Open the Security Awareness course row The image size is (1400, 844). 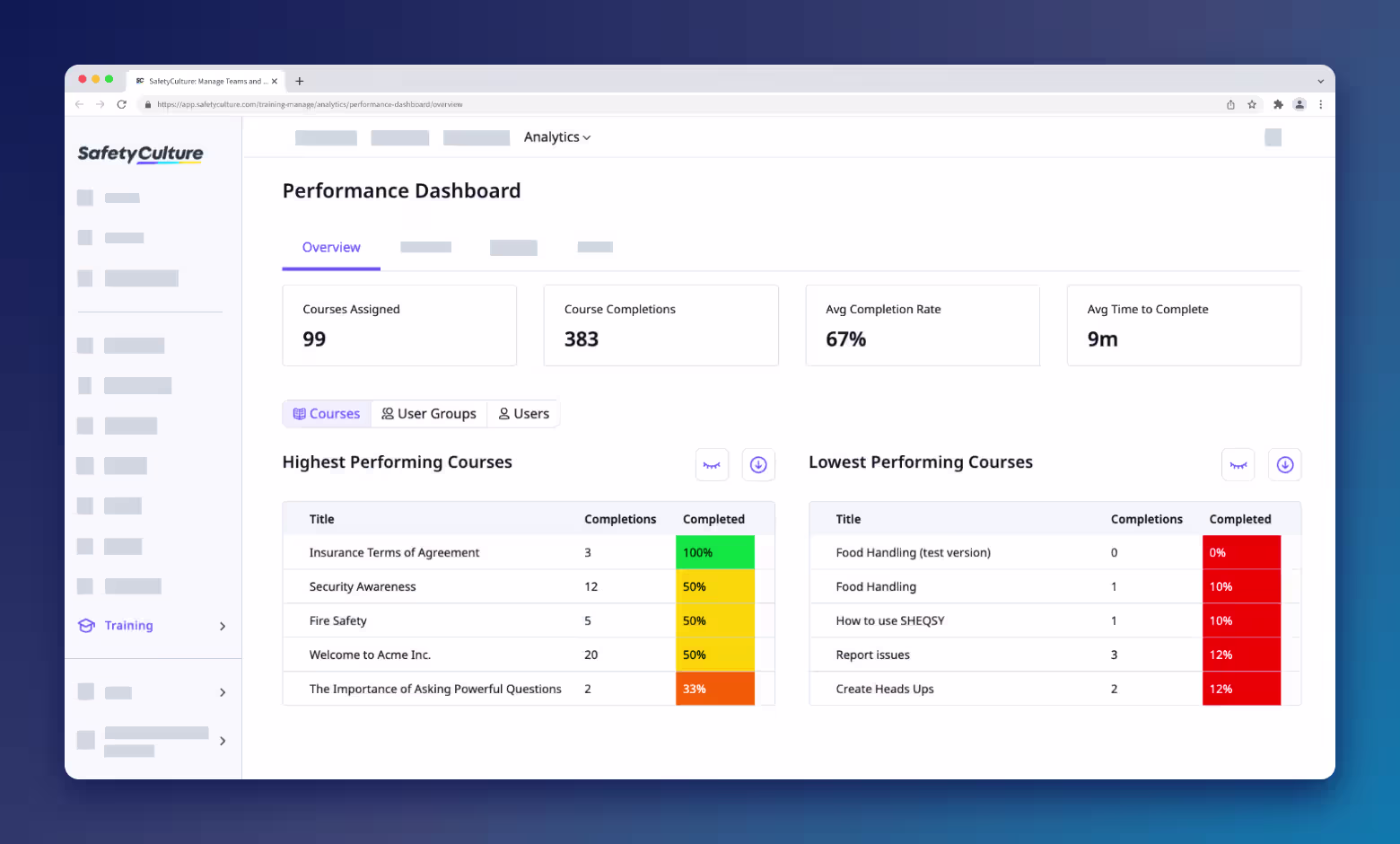(x=529, y=586)
